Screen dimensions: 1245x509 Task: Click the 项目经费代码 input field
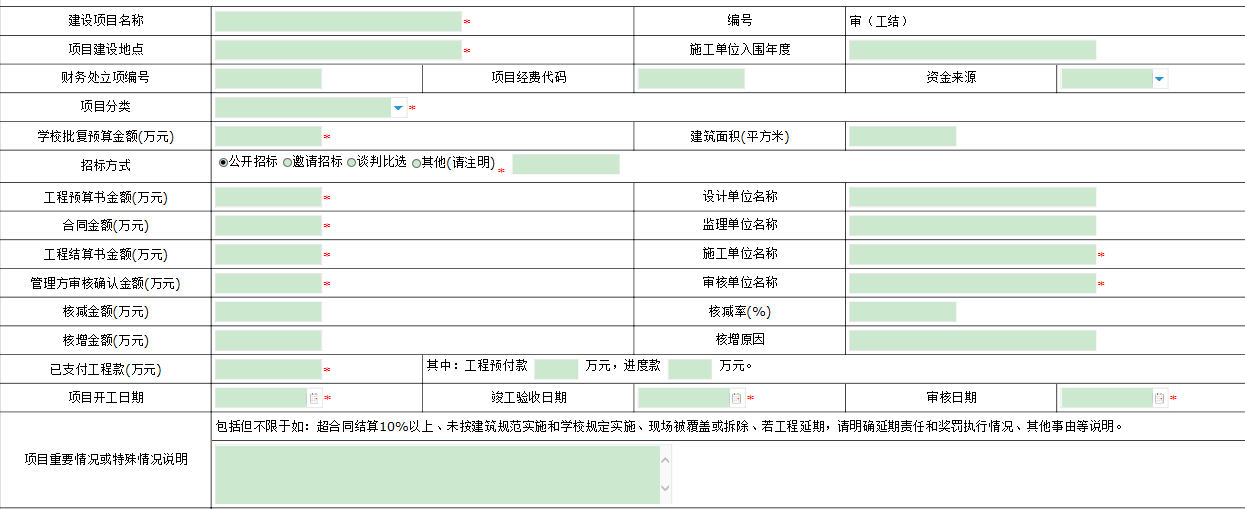pos(691,79)
